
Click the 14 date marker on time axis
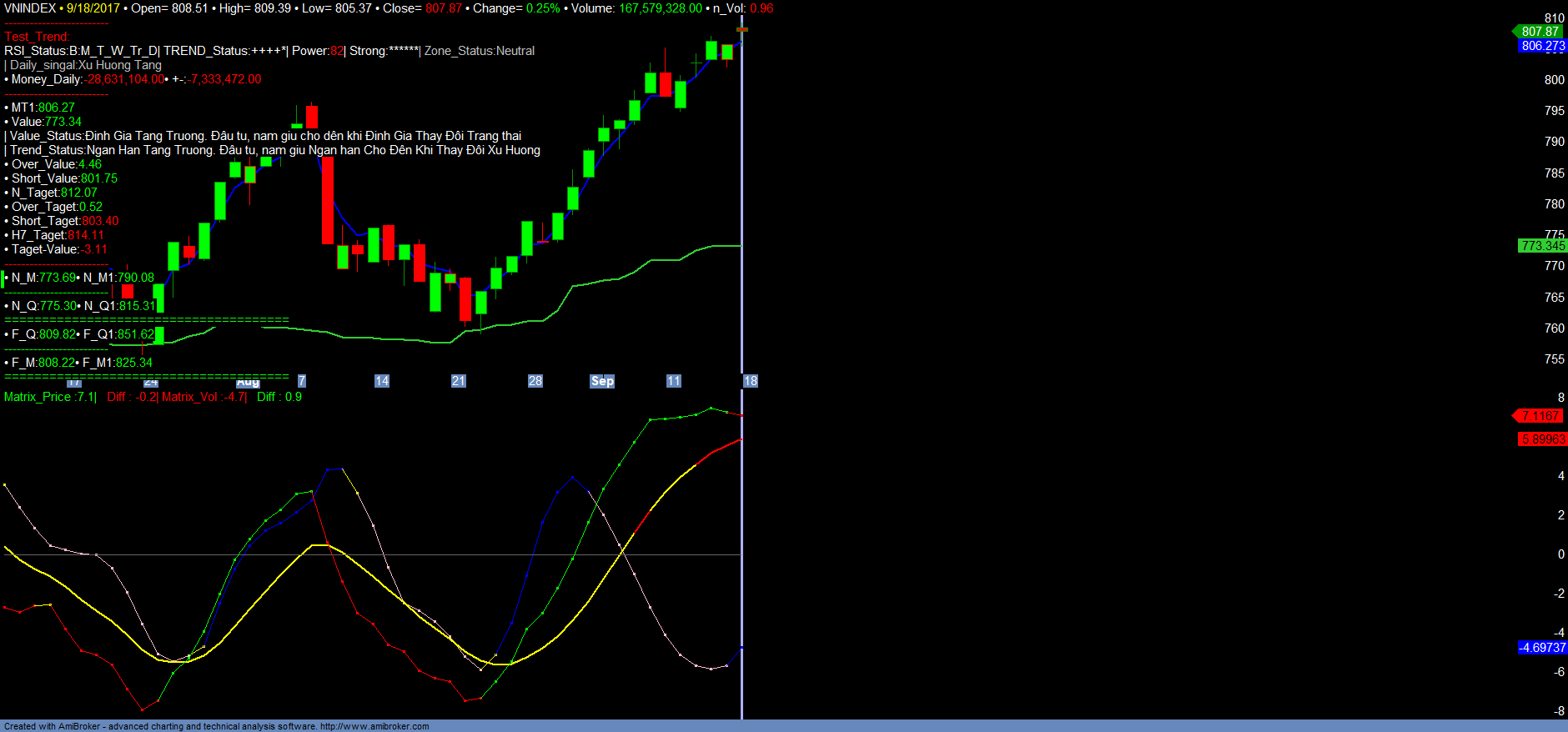(x=382, y=381)
